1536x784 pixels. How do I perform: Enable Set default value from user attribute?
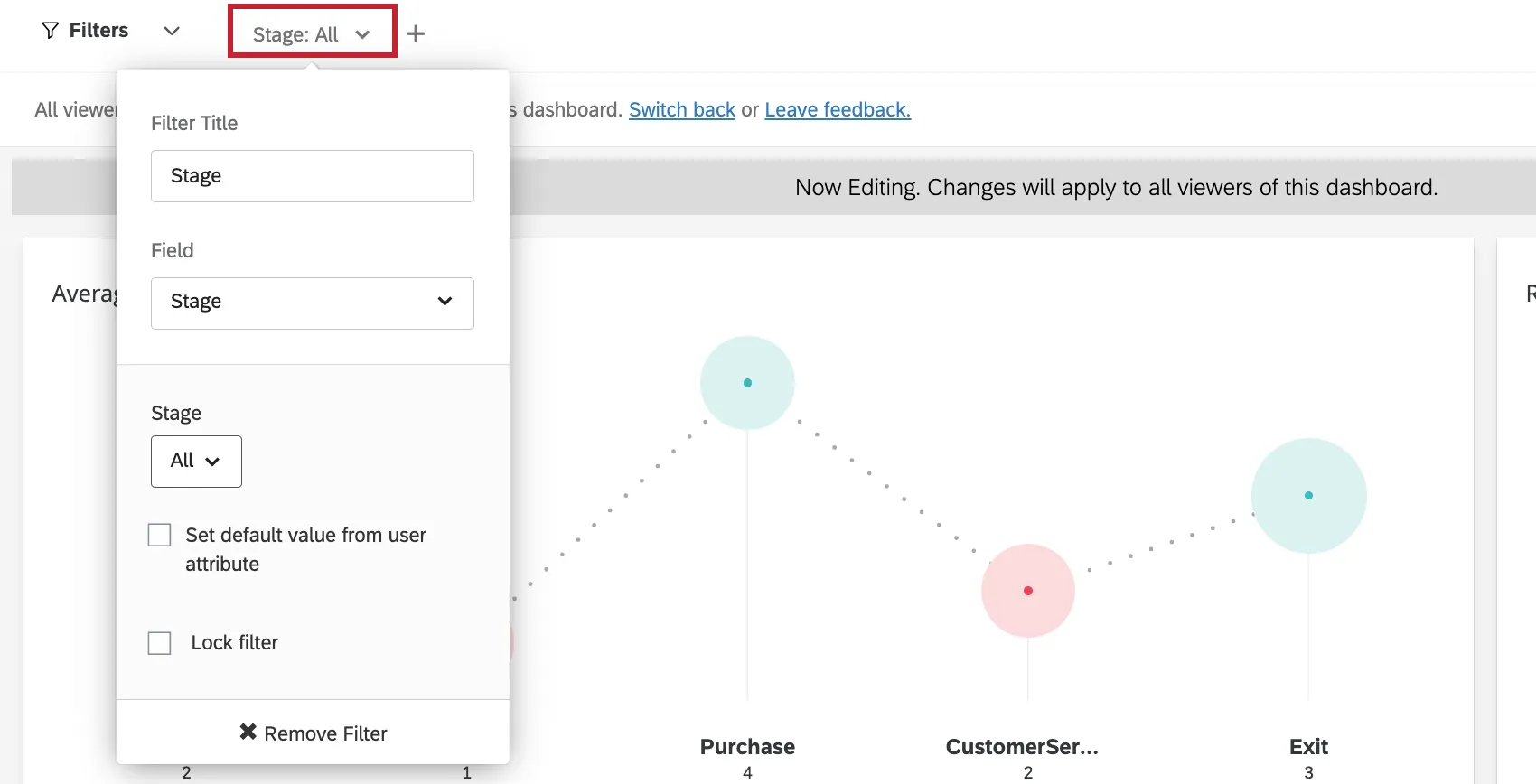[x=160, y=536]
